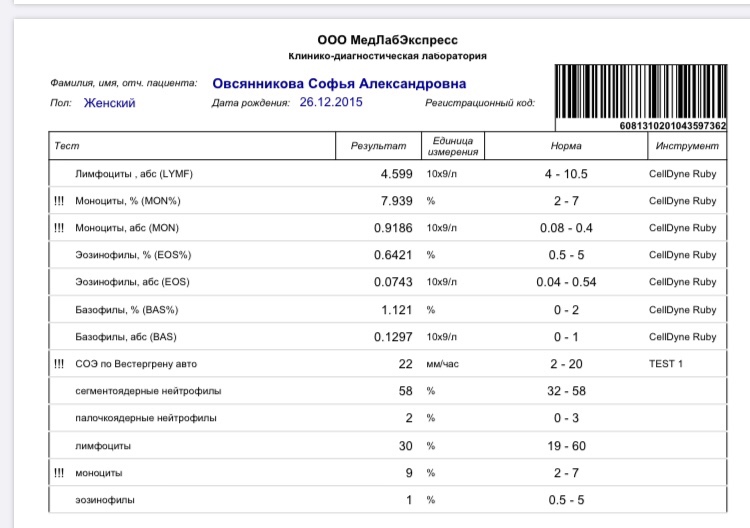Click the Норма column header
The width and height of the screenshot is (750, 528).
tap(566, 146)
